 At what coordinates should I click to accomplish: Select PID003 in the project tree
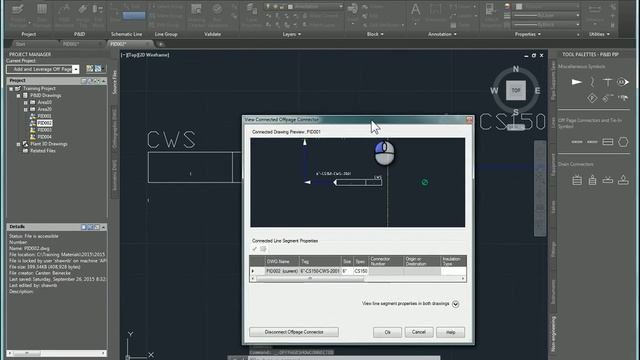point(44,130)
